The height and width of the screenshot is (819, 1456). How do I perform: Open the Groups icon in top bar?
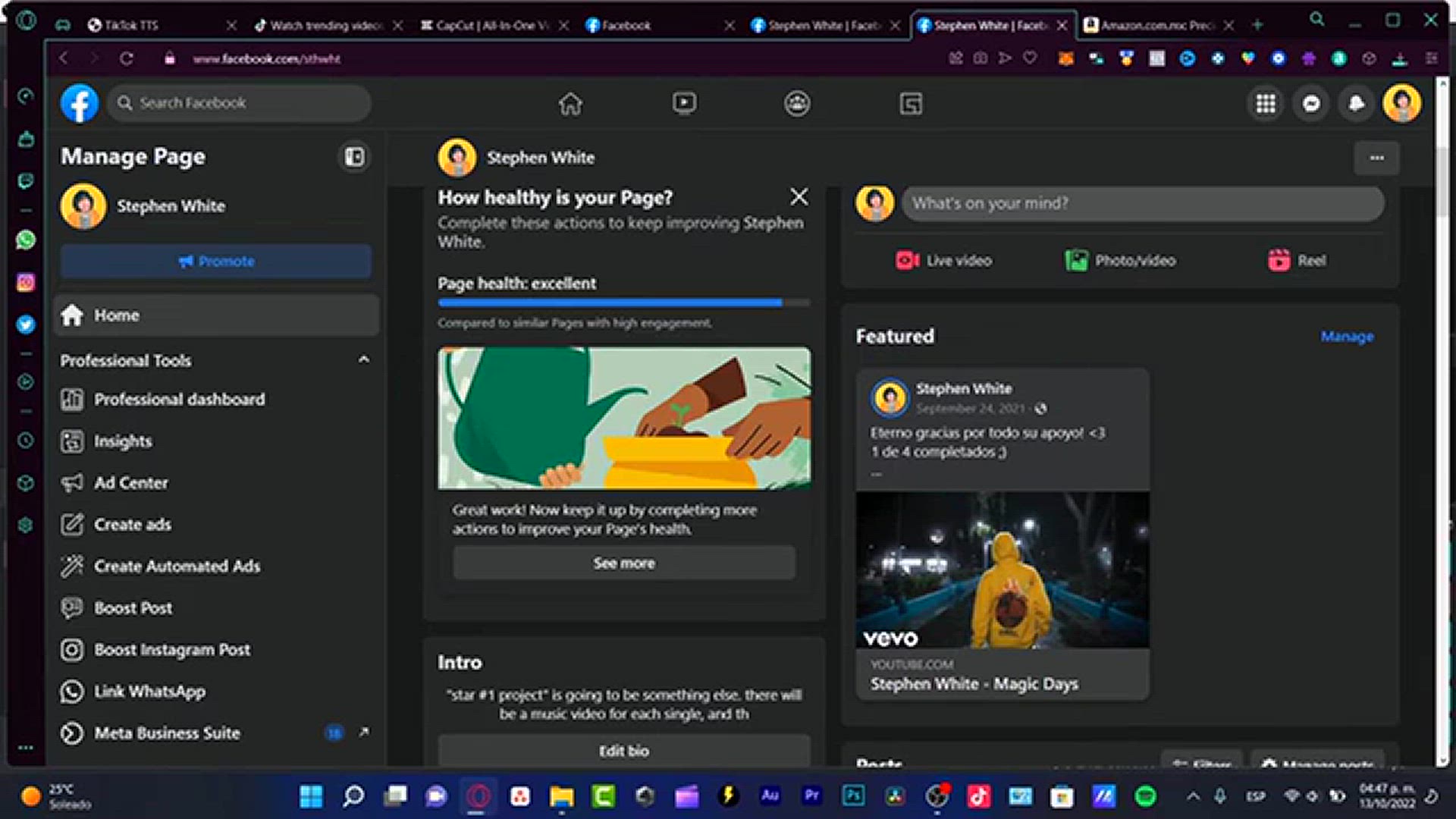(x=797, y=103)
